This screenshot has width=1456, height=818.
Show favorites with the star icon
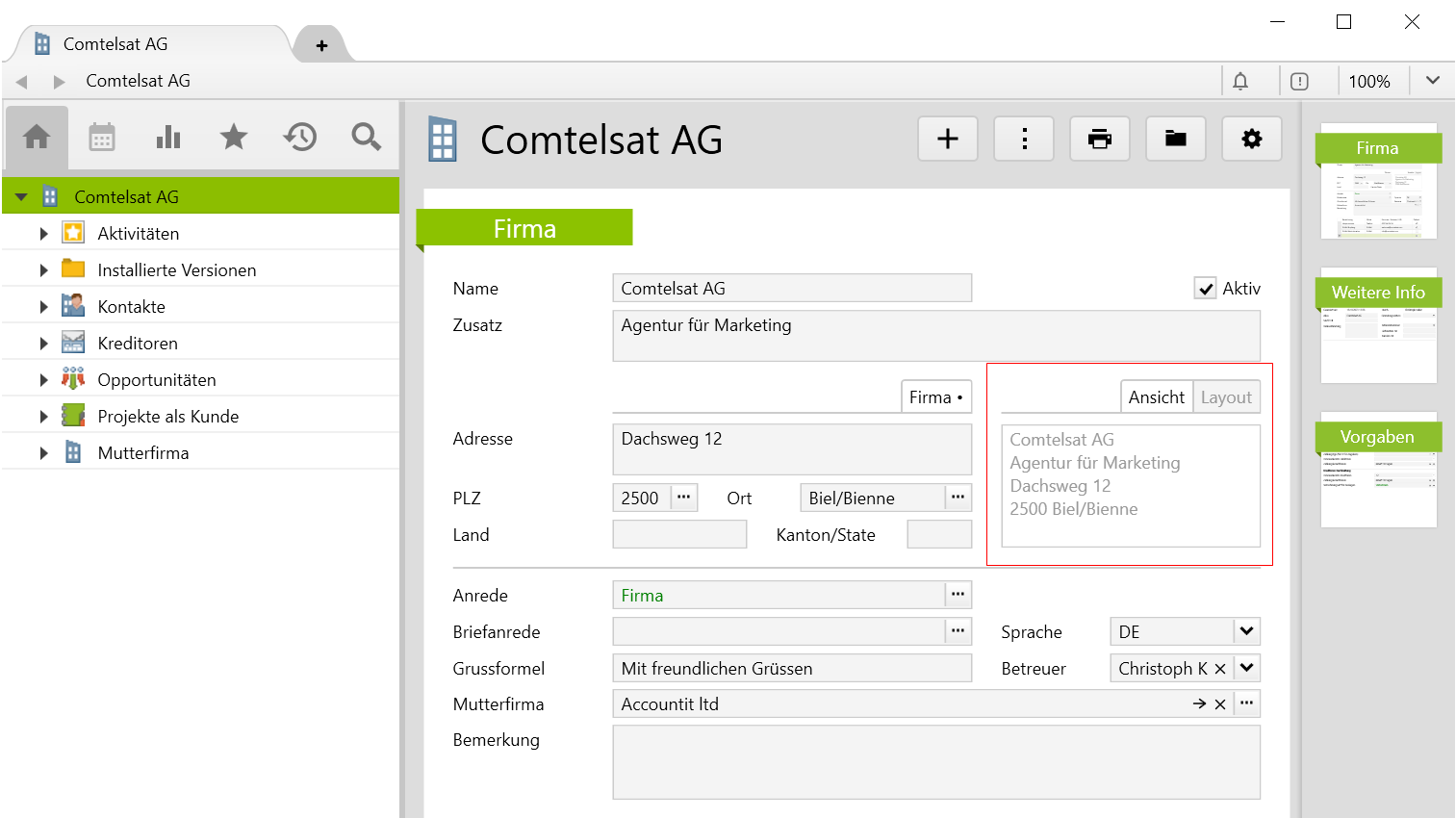234,138
